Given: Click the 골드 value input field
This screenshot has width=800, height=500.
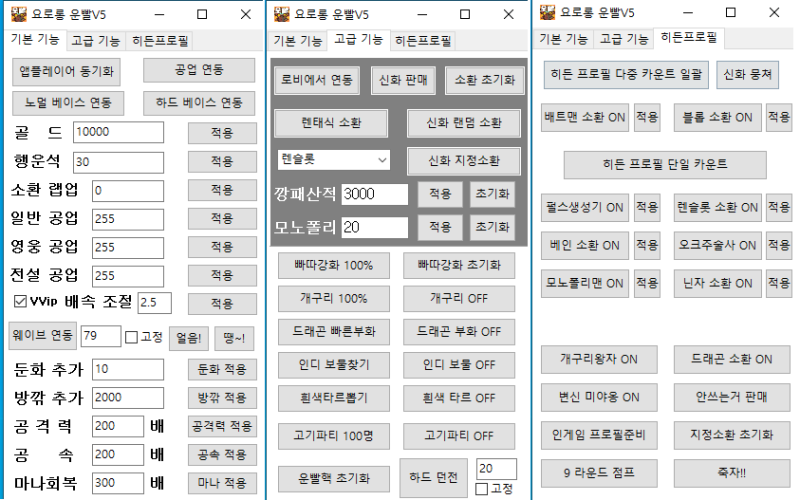Looking at the screenshot, I should 118,133.
